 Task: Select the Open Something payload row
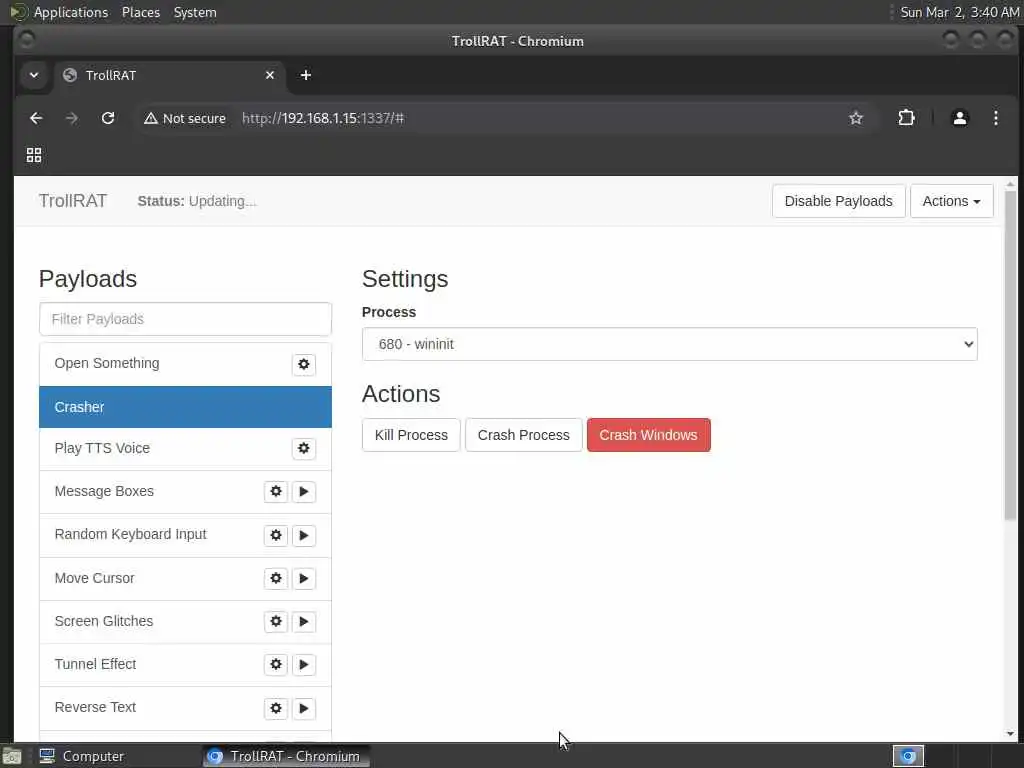pyautogui.click(x=185, y=364)
